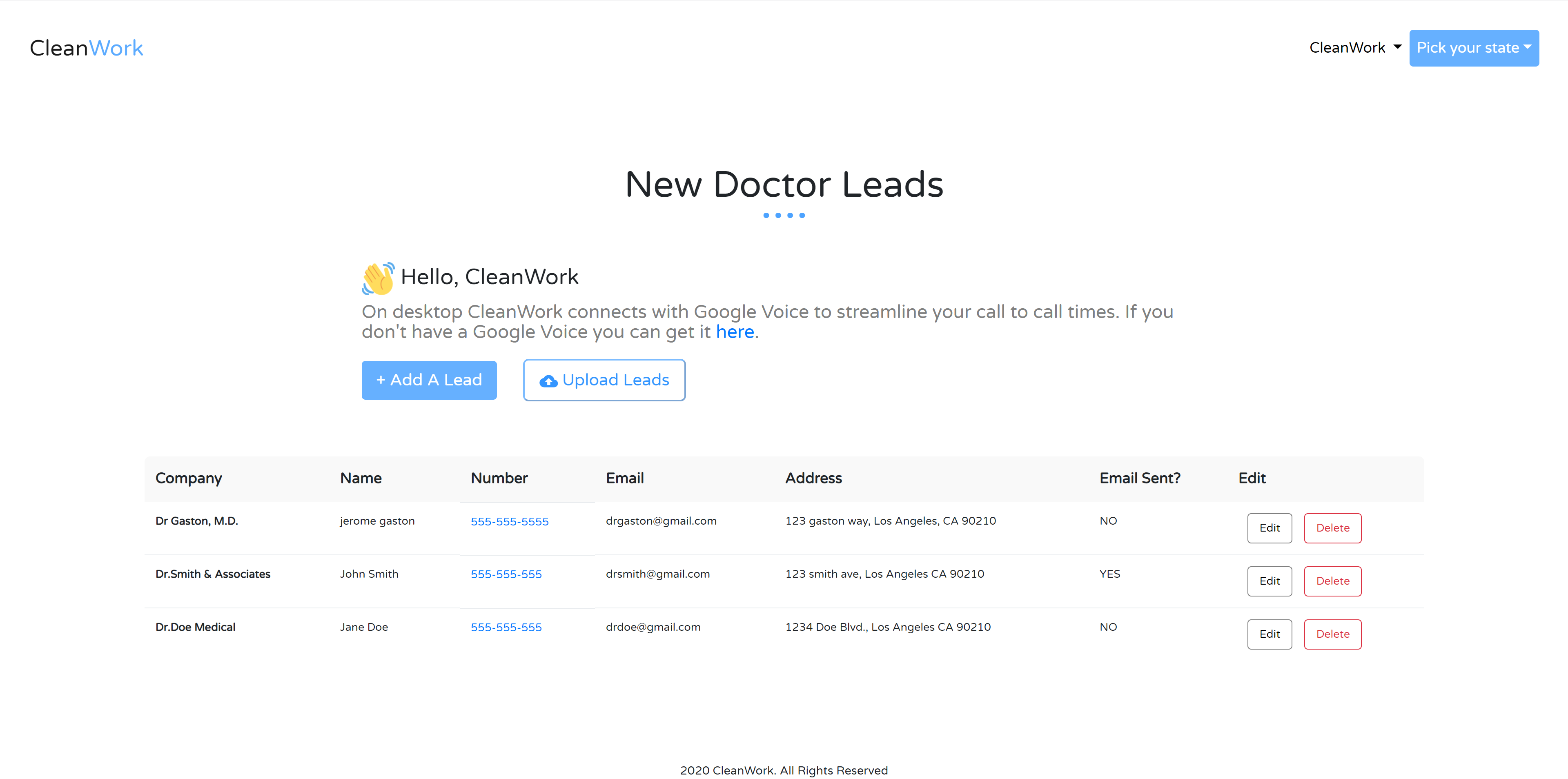
Task: Call Dr Gaston's number 555-555-5555
Action: point(510,521)
